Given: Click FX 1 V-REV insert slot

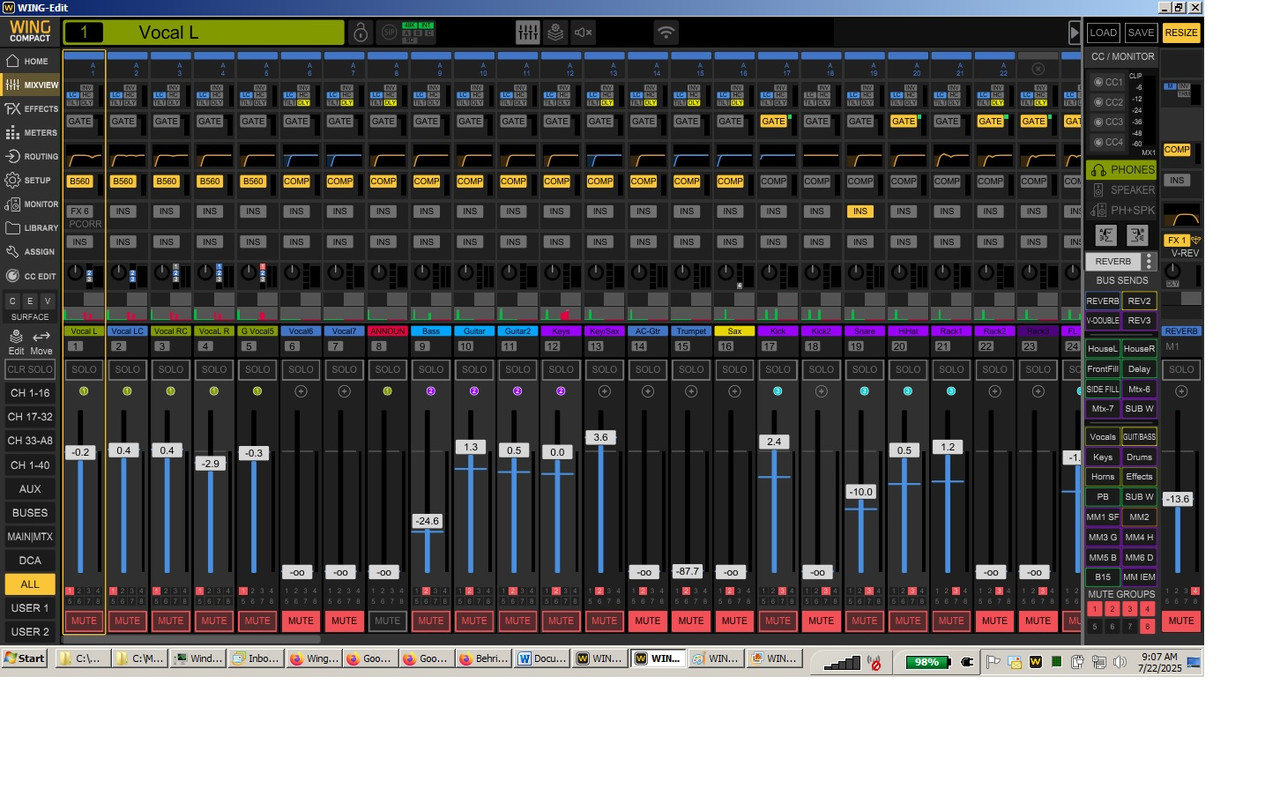Looking at the screenshot, I should tap(1176, 241).
